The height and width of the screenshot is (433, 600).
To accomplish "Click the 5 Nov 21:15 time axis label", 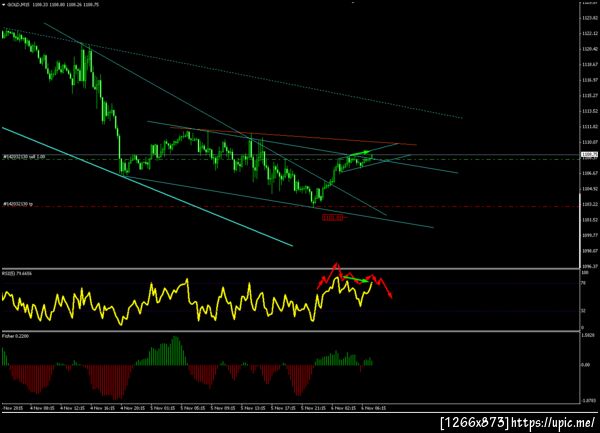I will [x=313, y=408].
